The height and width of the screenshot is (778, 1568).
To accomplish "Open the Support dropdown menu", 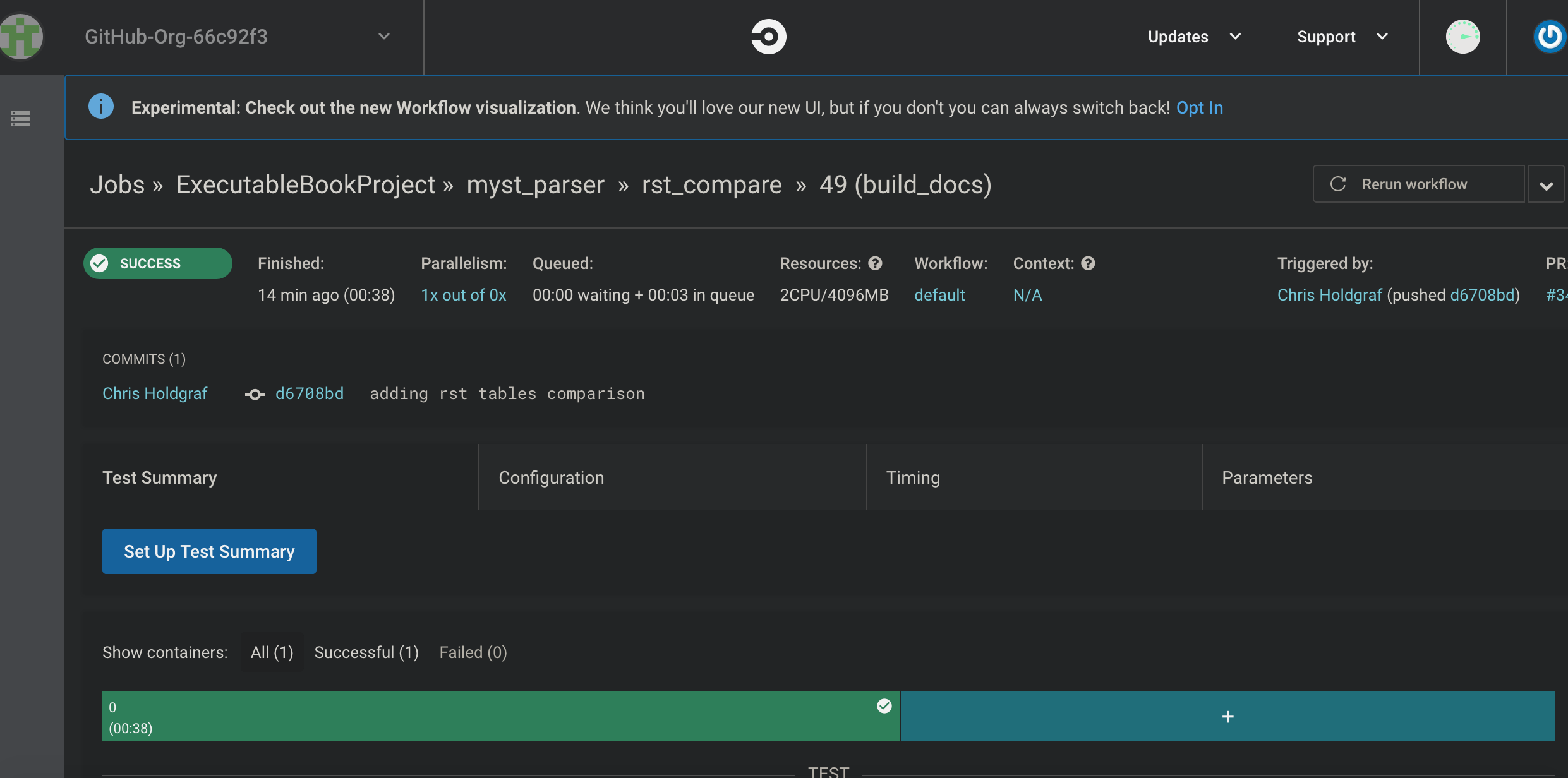I will click(x=1342, y=37).
